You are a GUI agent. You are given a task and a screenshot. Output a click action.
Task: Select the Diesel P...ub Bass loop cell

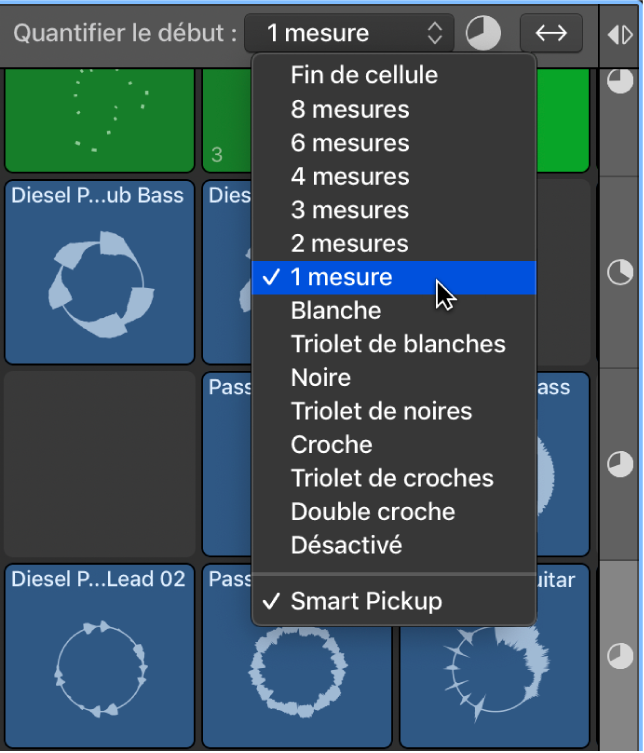[98, 271]
